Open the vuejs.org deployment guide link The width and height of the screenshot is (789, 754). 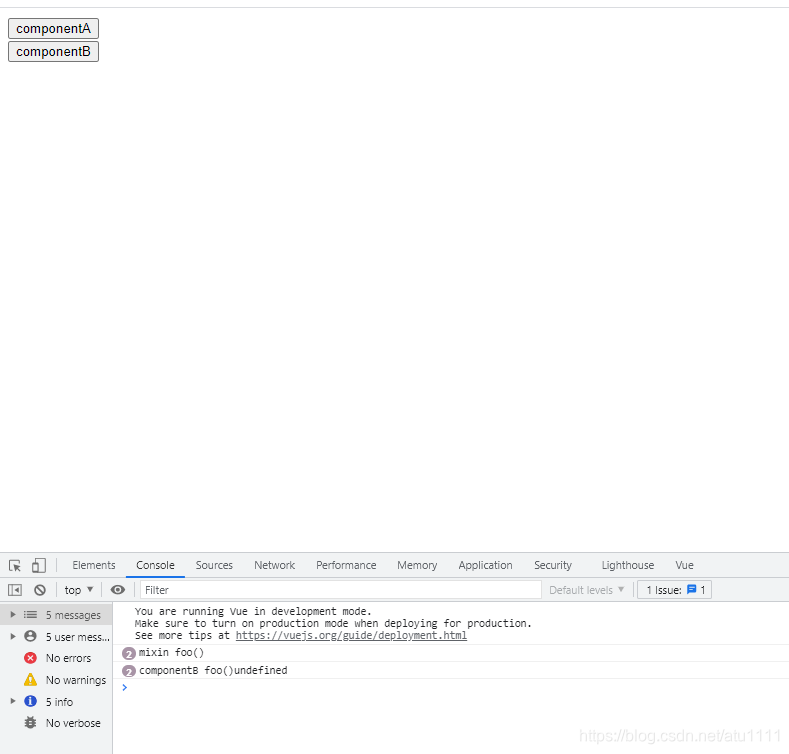coord(351,635)
